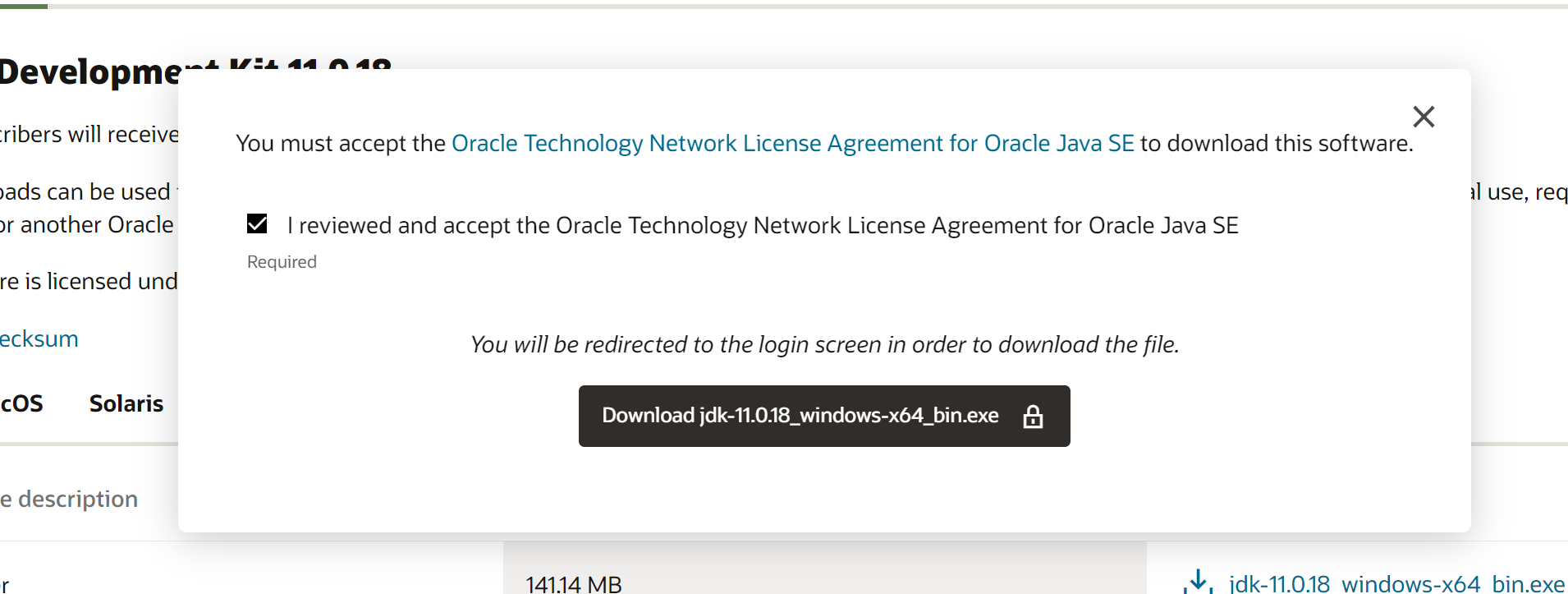Click the lock icon on download button
The width and height of the screenshot is (1568, 594).
point(1033,417)
